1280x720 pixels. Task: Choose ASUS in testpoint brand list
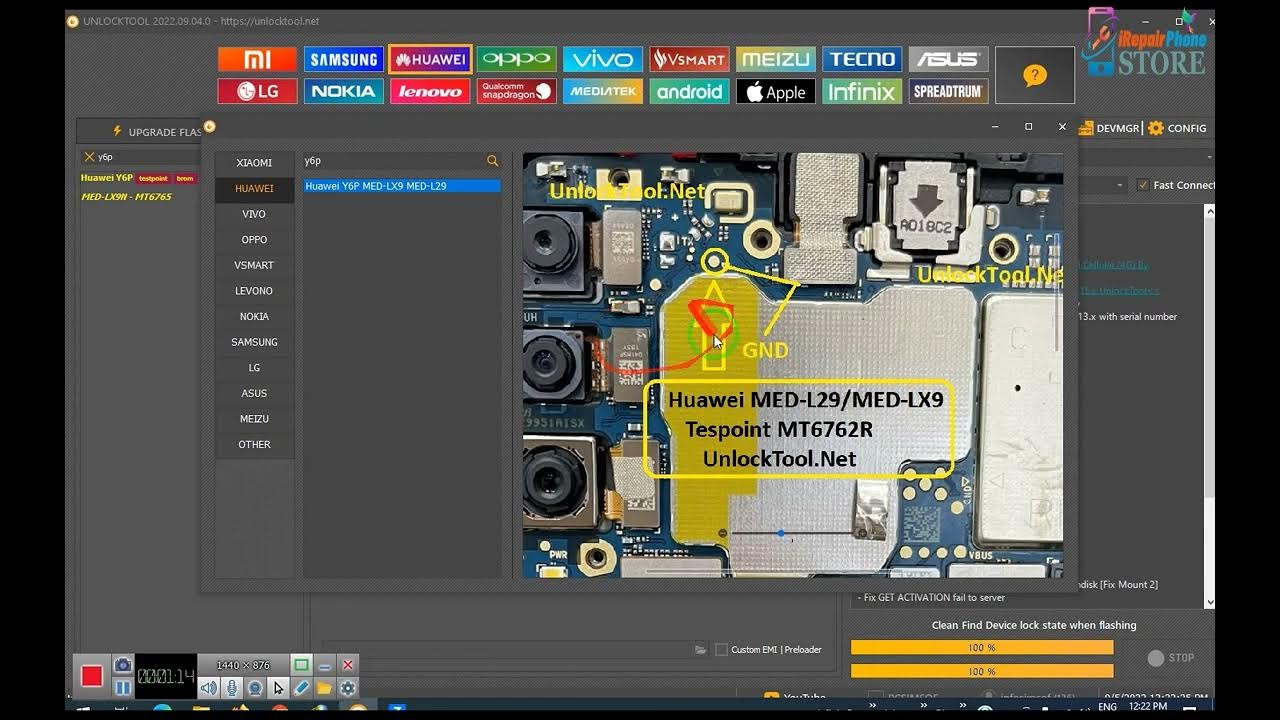coord(254,393)
